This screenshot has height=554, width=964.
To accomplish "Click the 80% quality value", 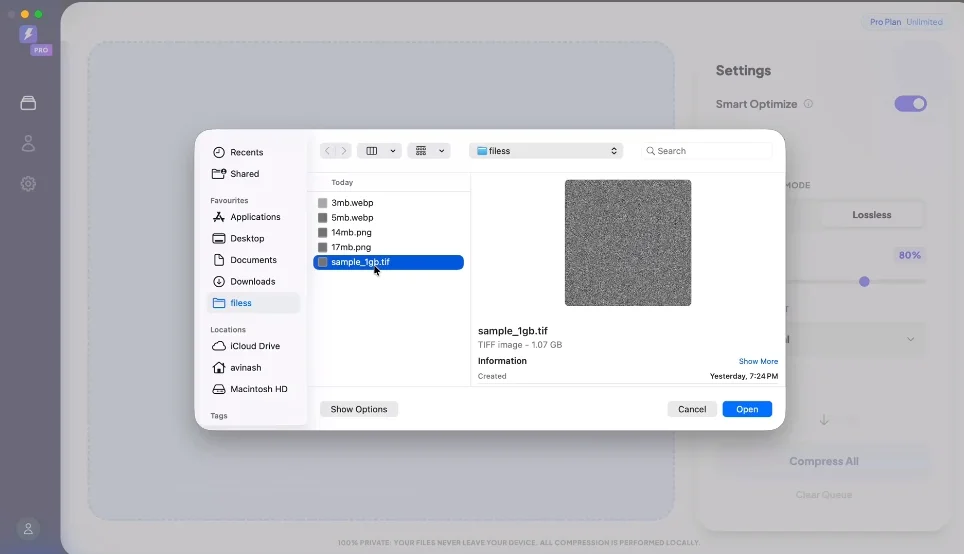I will pyautogui.click(x=909, y=255).
